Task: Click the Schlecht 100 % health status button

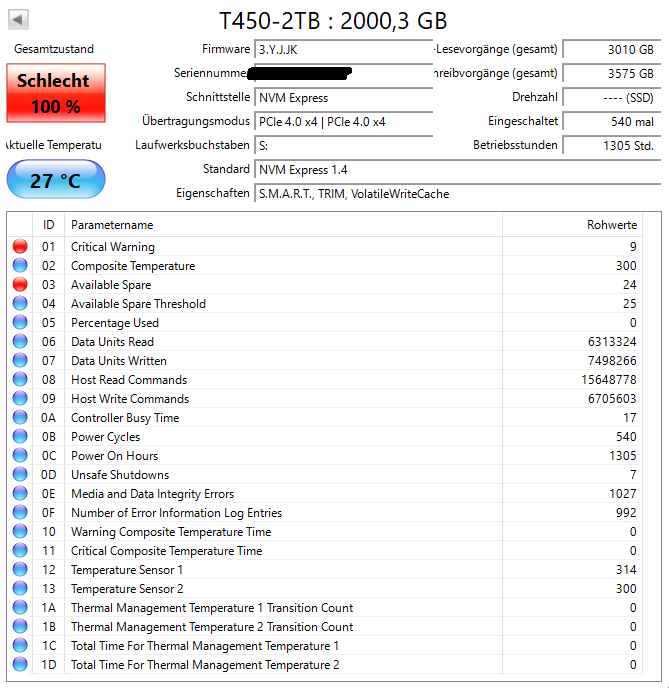Action: (x=56, y=93)
